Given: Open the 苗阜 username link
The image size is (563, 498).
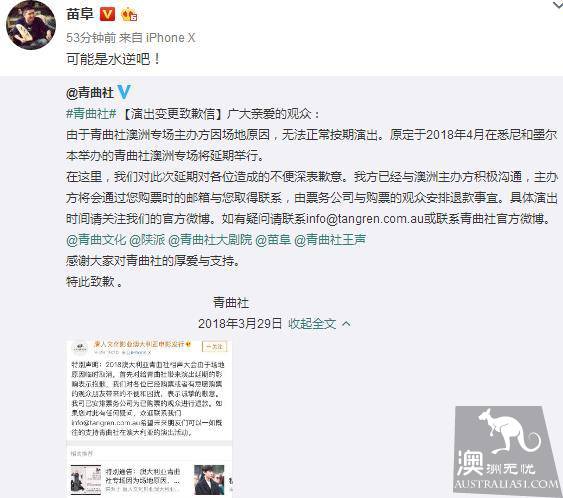Looking at the screenshot, I should point(80,14).
